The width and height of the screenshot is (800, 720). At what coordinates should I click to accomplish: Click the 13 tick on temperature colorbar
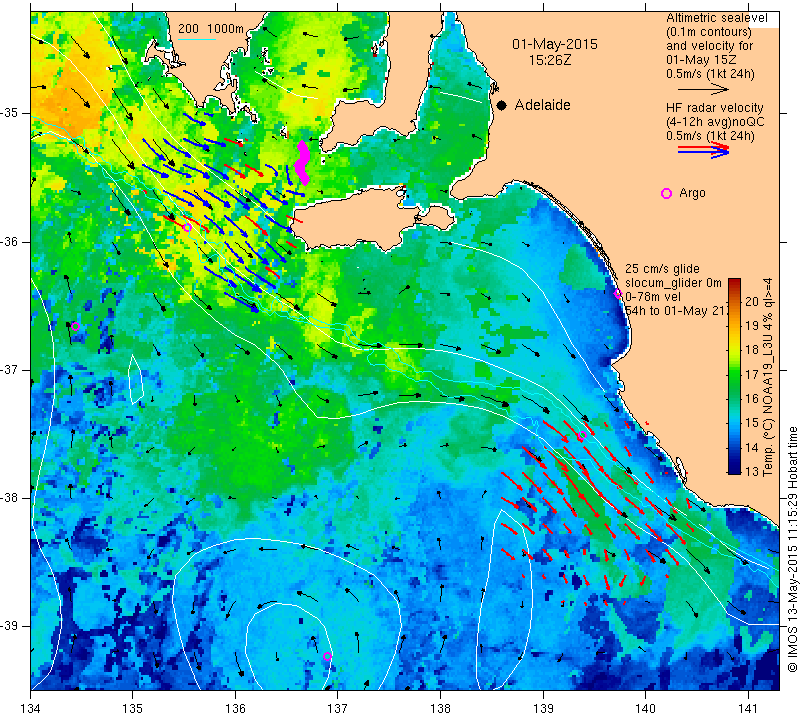(x=752, y=471)
